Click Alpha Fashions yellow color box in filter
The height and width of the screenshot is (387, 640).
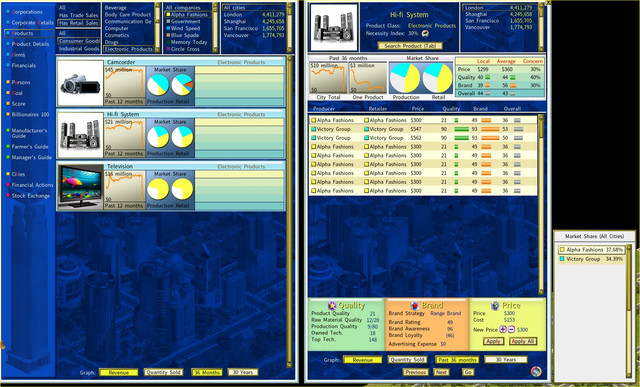pyautogui.click(x=168, y=15)
